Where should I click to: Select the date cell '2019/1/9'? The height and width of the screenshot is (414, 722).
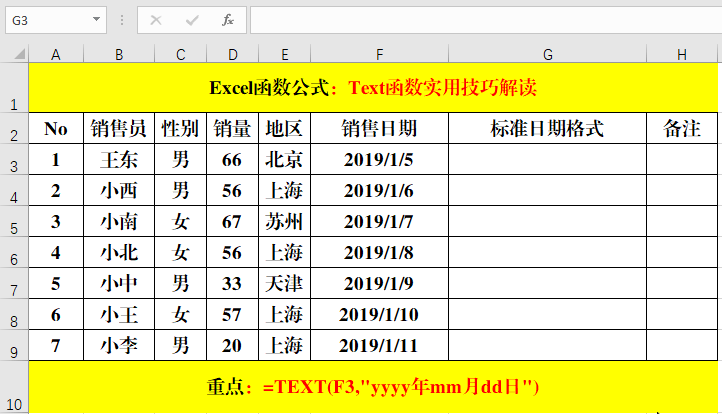379,283
